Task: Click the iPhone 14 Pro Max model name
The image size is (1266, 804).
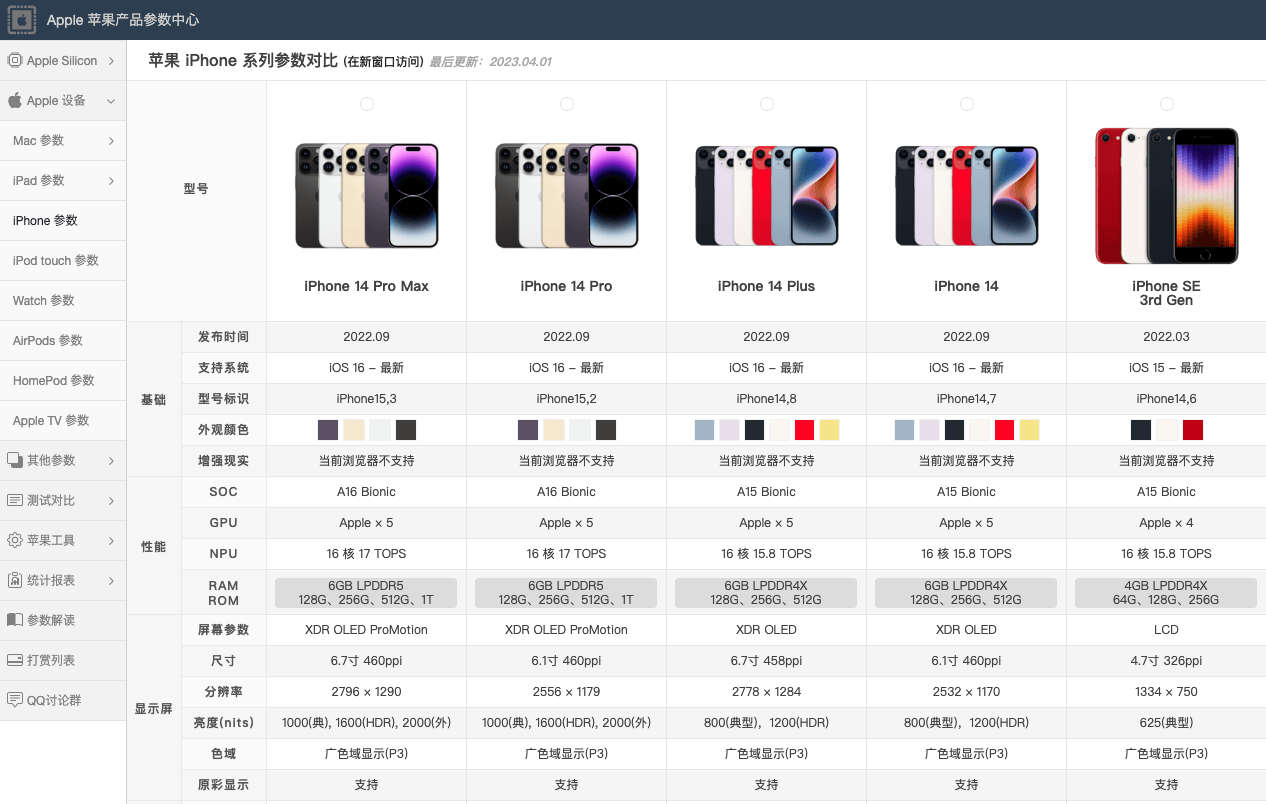Action: (367, 286)
